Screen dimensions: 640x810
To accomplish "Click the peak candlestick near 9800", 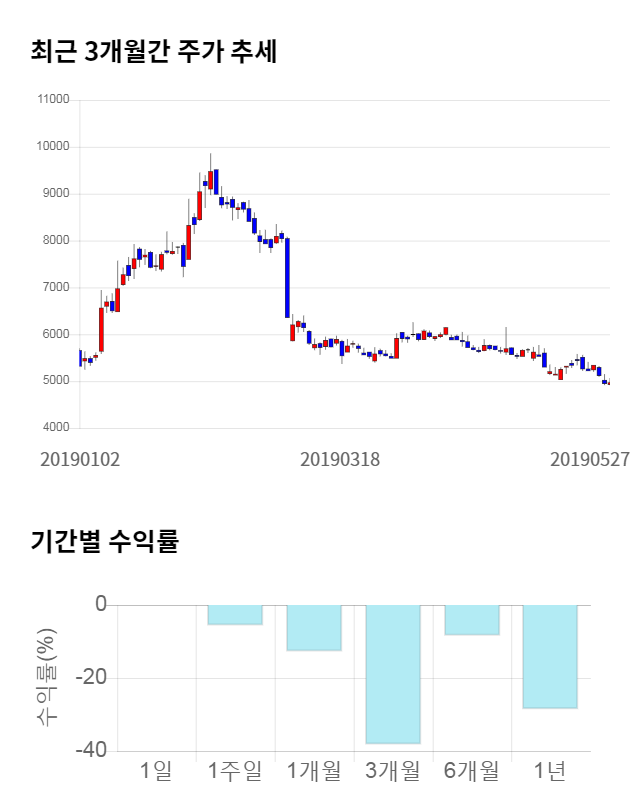I will click(x=210, y=178).
